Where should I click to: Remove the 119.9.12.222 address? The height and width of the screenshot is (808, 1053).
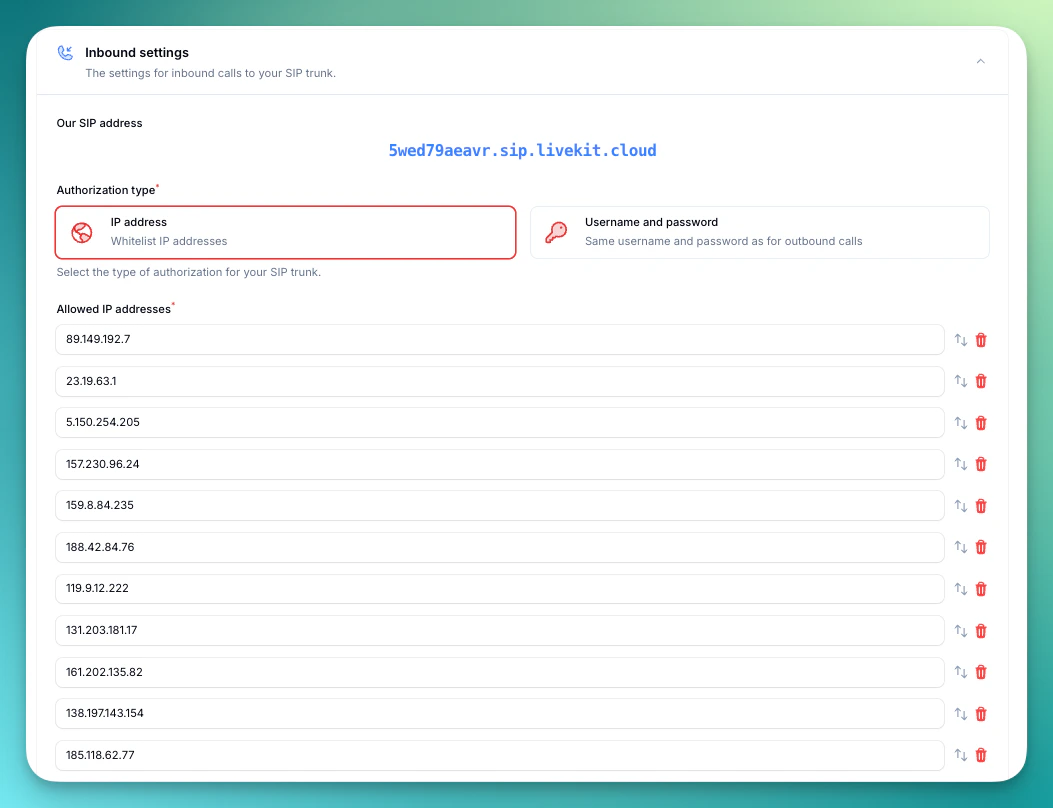pyautogui.click(x=981, y=589)
